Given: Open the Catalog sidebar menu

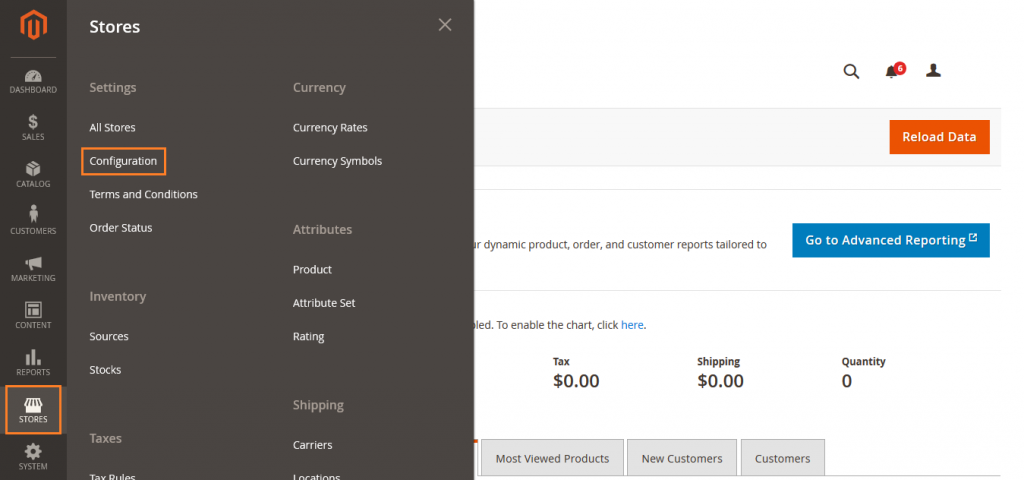Looking at the screenshot, I should click(33, 175).
